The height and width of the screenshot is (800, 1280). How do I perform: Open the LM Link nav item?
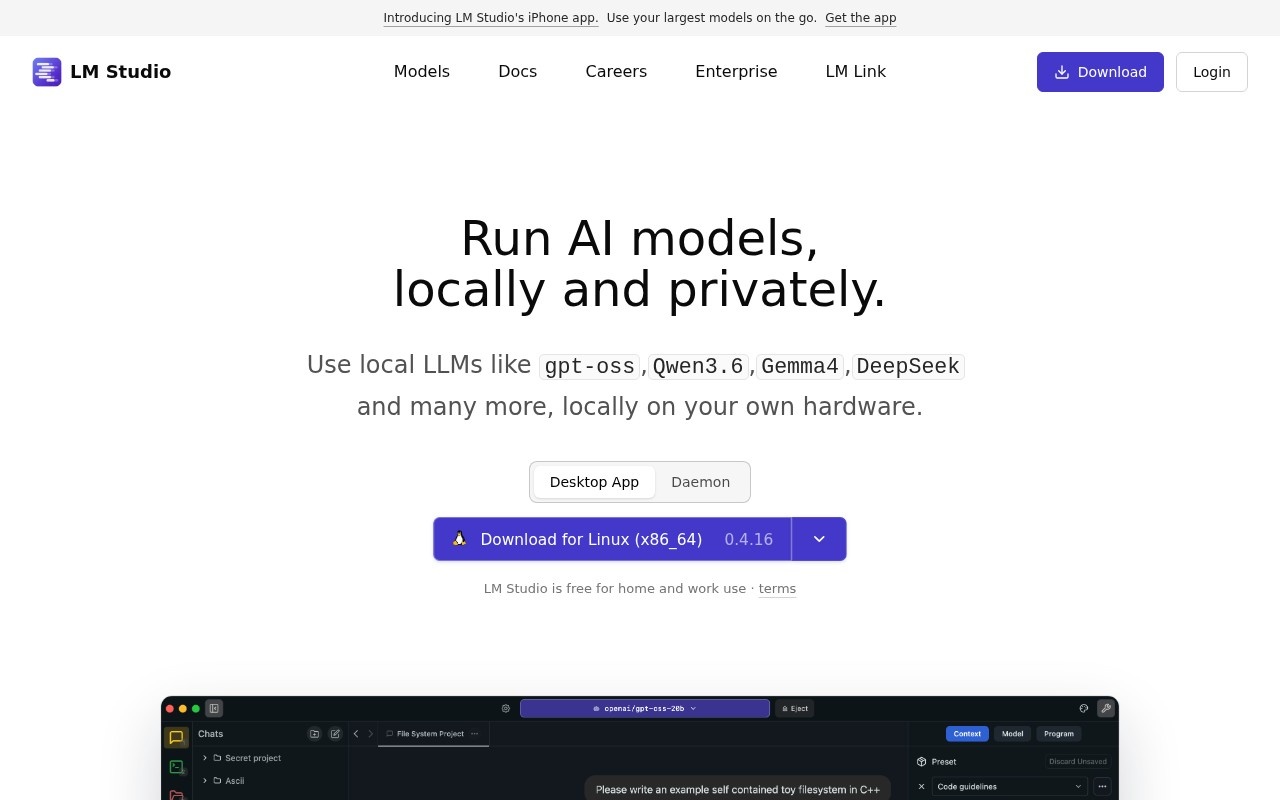click(x=856, y=72)
